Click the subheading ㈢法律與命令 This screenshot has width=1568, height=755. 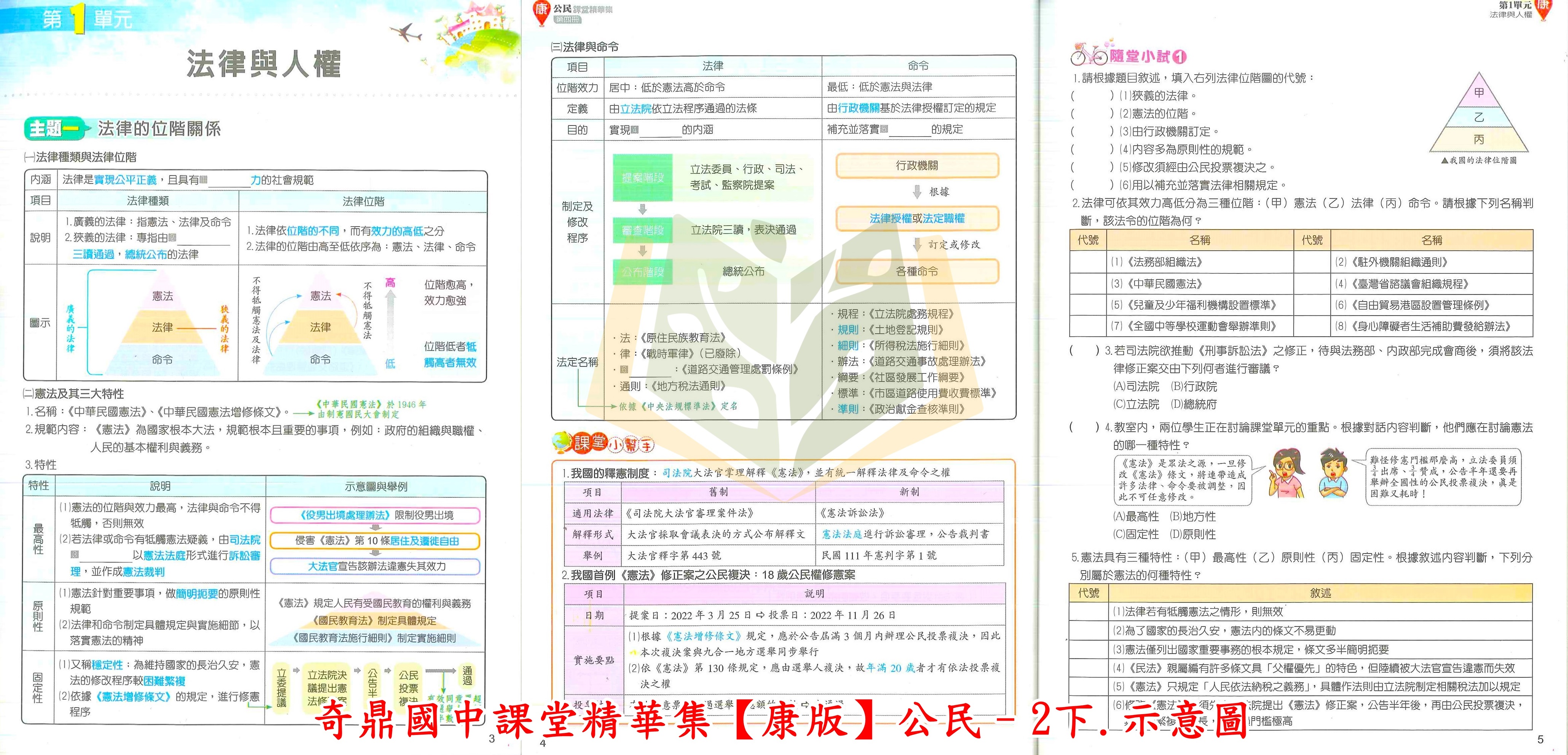(x=585, y=47)
